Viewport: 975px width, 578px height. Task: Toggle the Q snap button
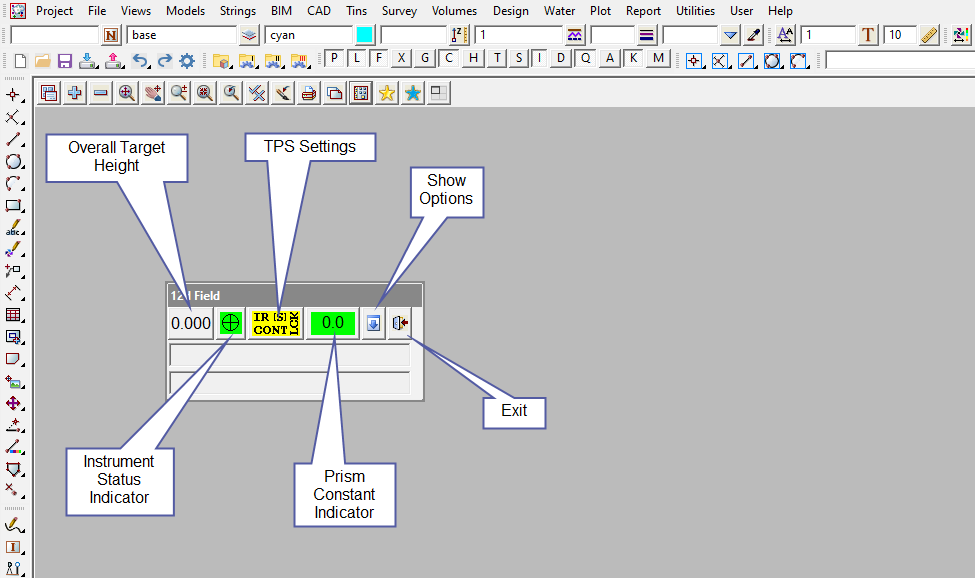point(586,59)
